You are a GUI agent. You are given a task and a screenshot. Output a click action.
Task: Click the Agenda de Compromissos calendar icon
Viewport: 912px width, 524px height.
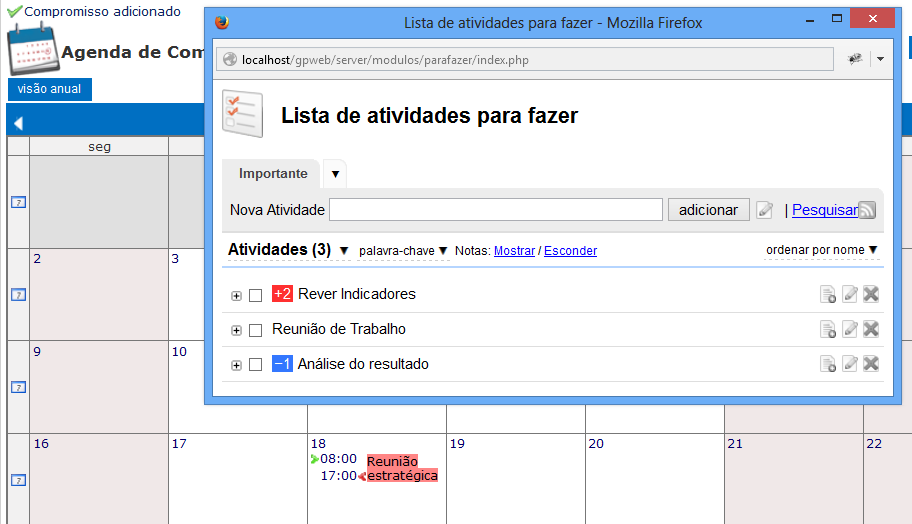click(x=33, y=49)
